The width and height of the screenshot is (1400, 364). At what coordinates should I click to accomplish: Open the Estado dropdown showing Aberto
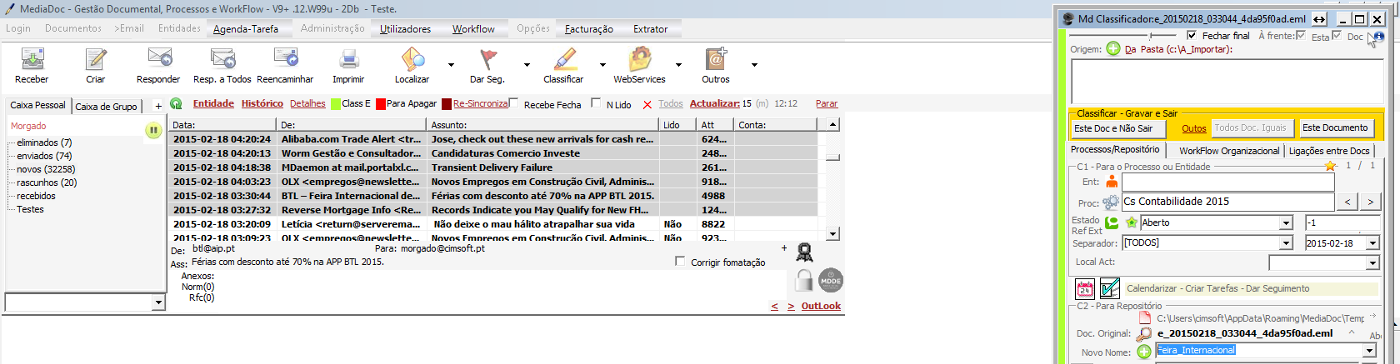(x=1286, y=223)
